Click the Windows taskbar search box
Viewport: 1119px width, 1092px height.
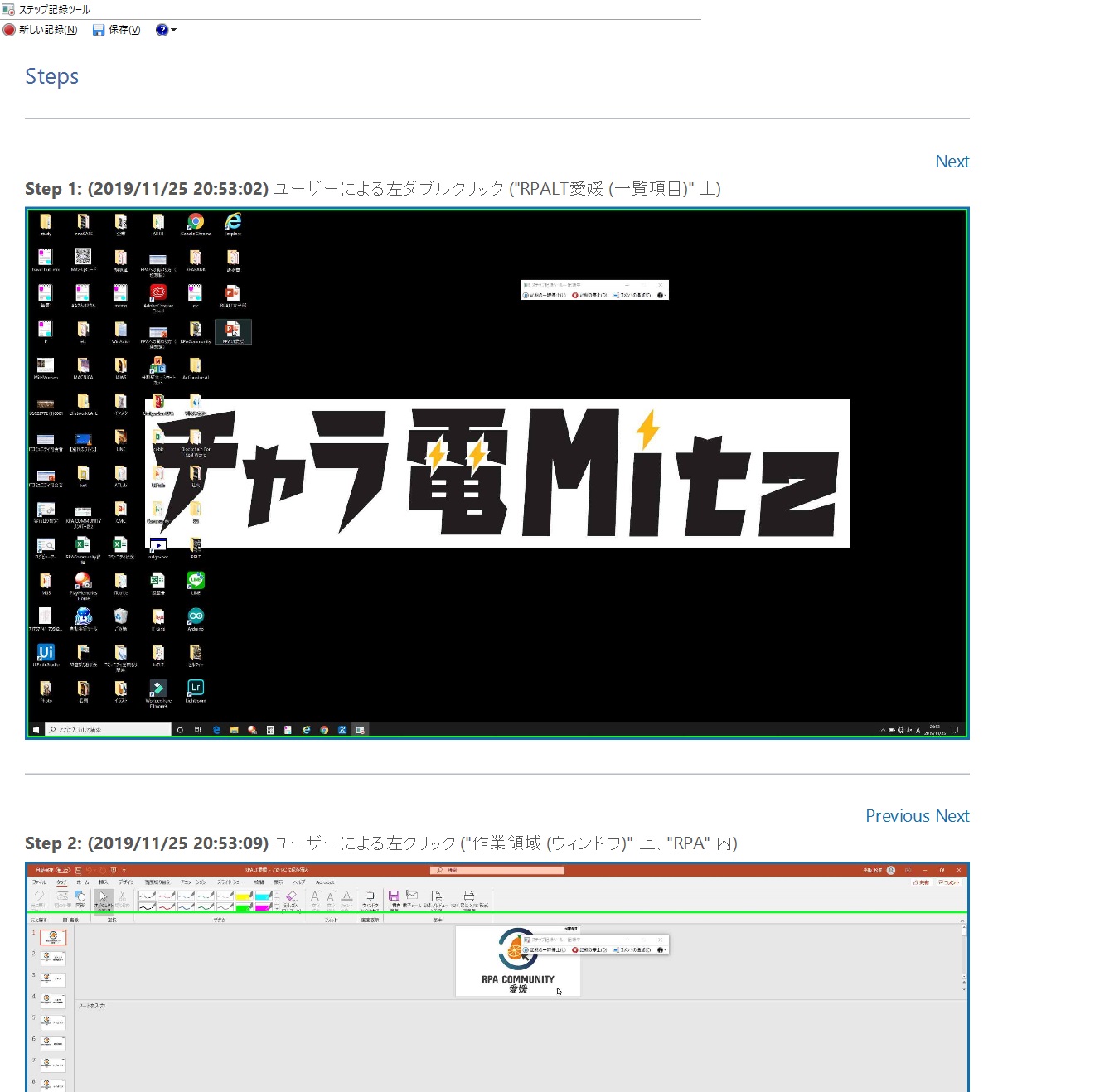[108, 730]
